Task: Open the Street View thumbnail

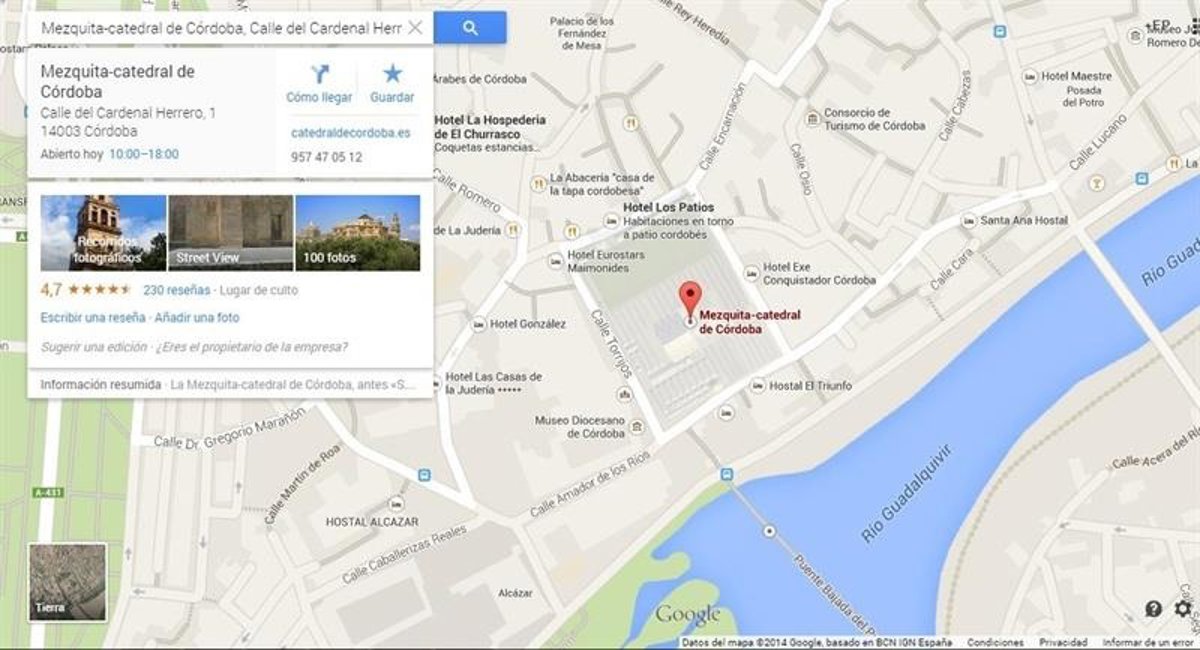Action: [x=231, y=233]
